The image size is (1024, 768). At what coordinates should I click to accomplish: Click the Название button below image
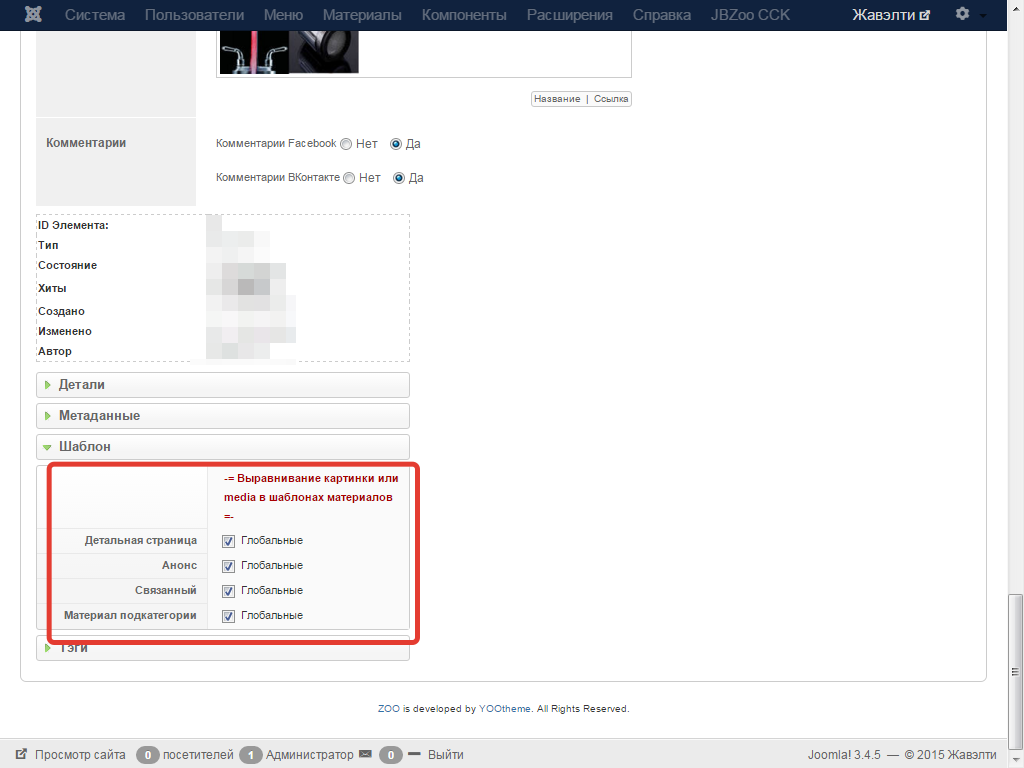557,99
